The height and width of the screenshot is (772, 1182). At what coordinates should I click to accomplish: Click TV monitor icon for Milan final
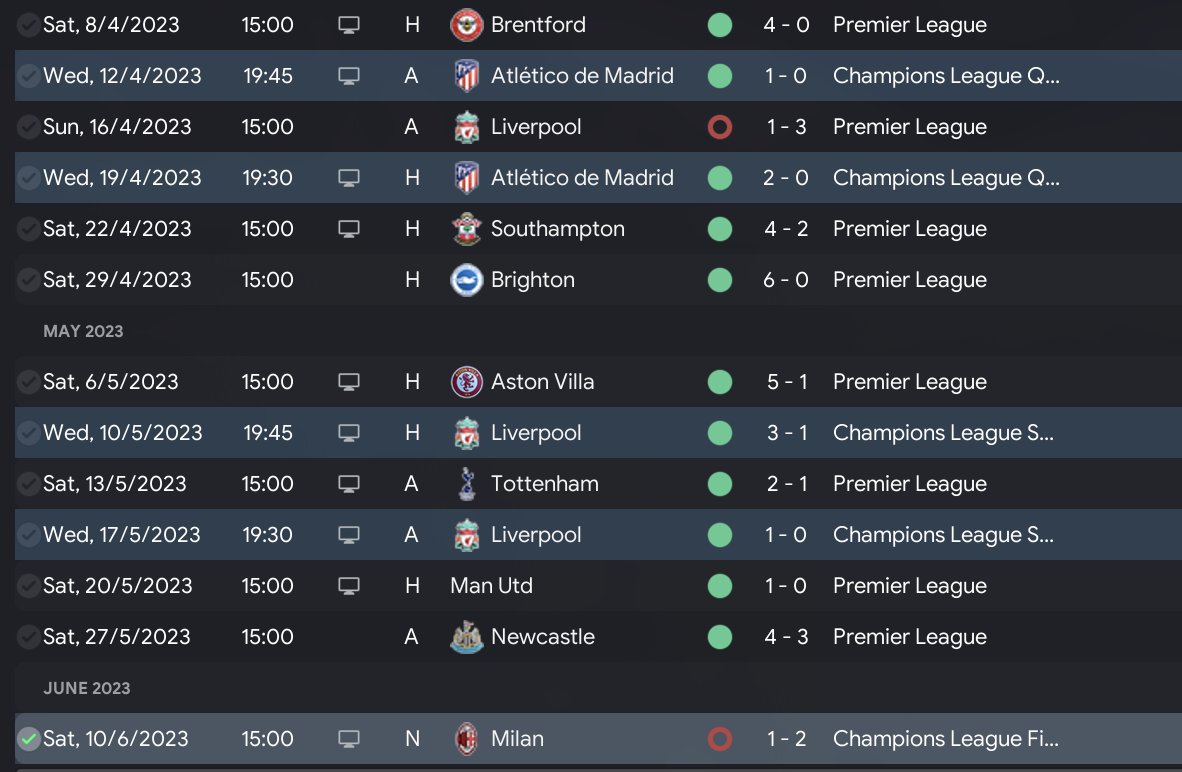pyautogui.click(x=348, y=739)
